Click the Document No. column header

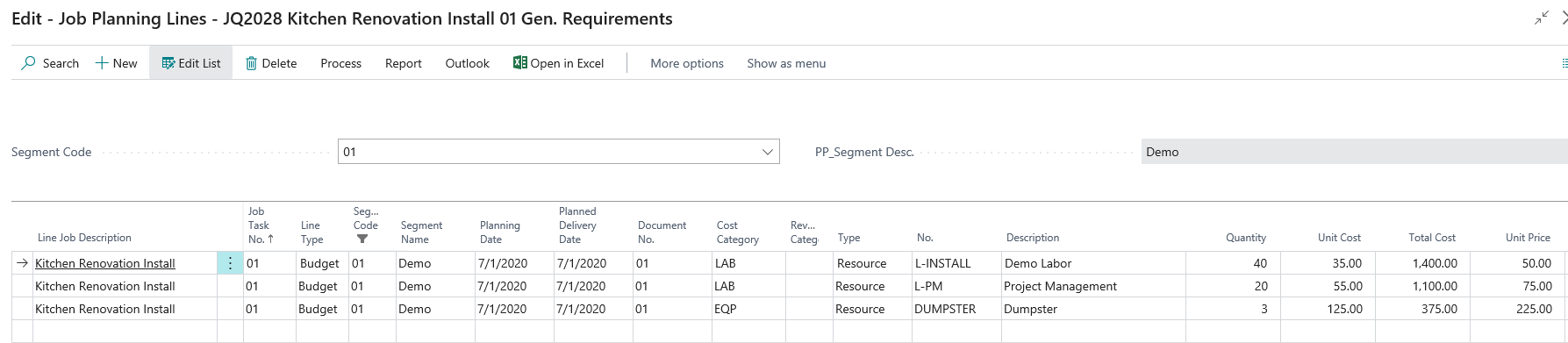[662, 232]
